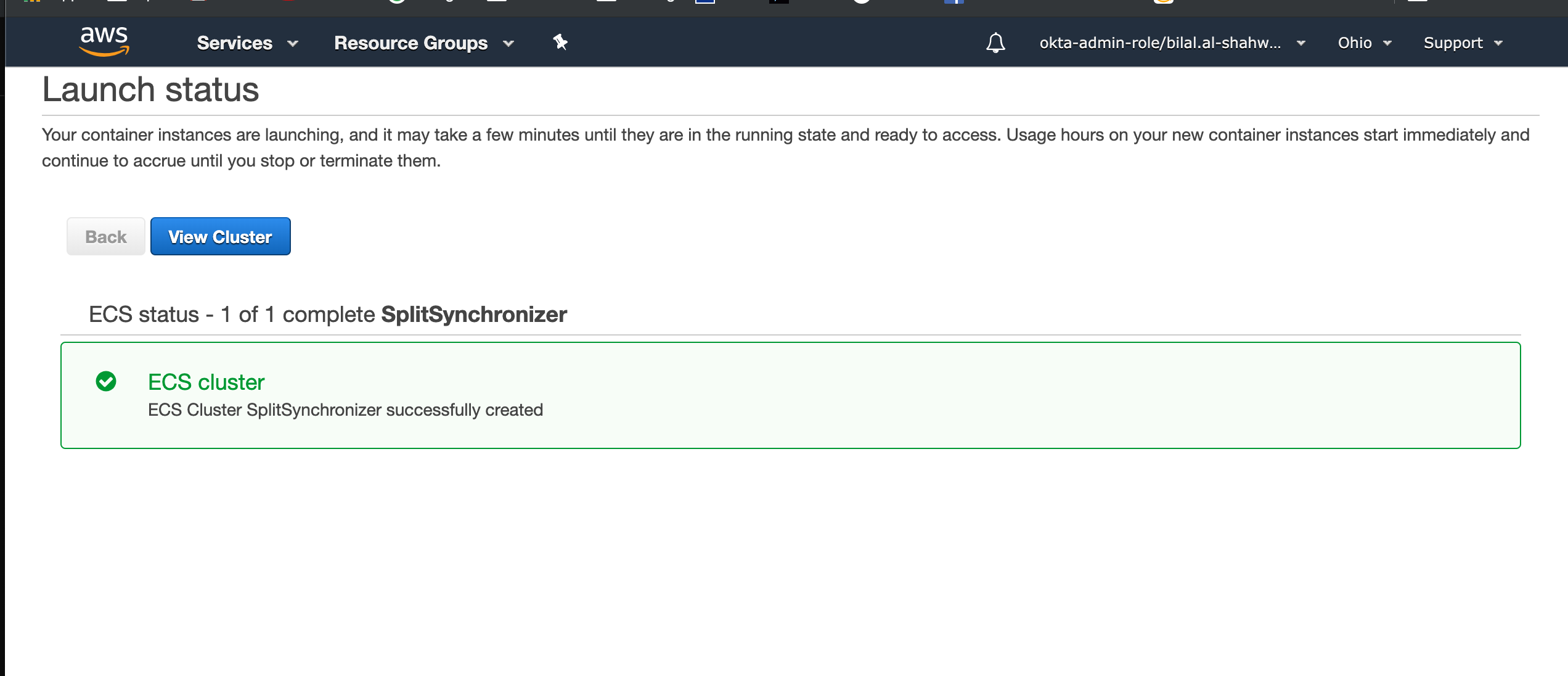
Task: Expand the Ohio region dropdown arrow
Action: pyautogui.click(x=1387, y=43)
